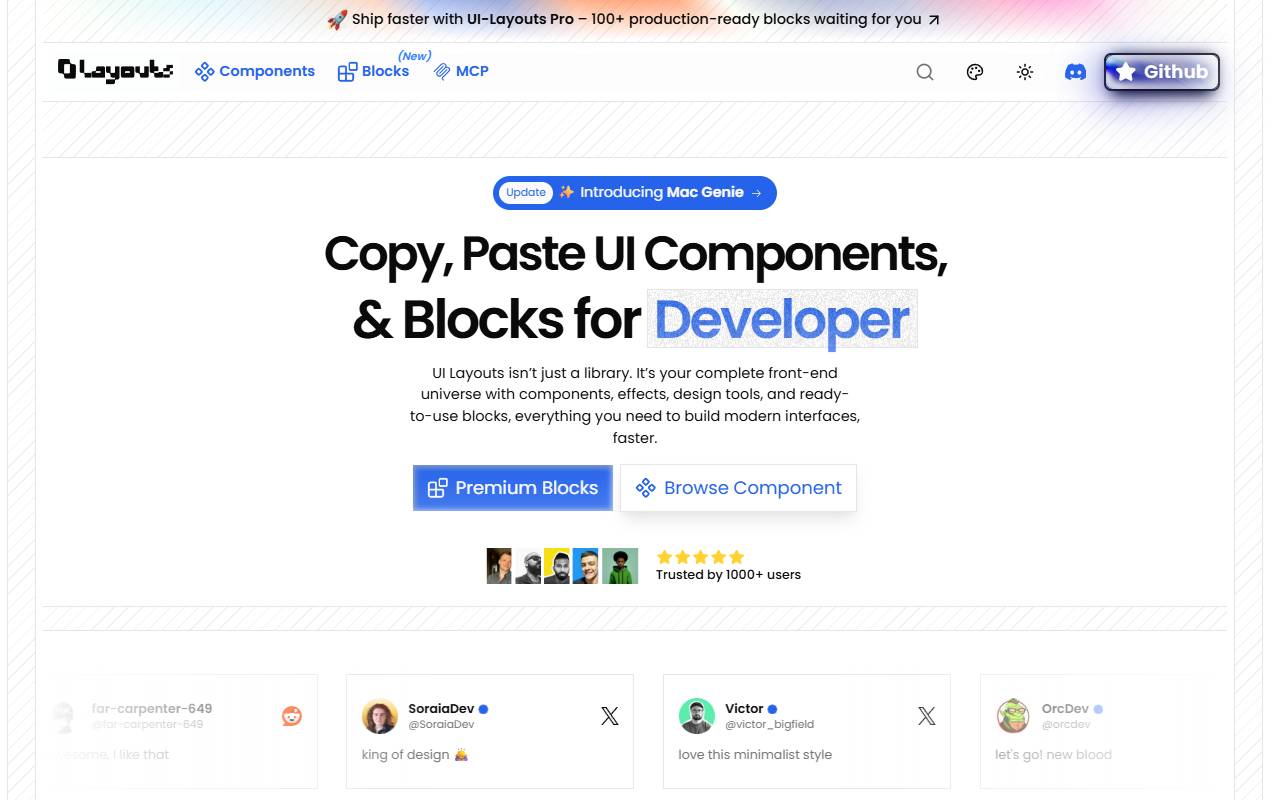
Task: Click the Reddit icon on far-carpenter-649's card
Action: pyautogui.click(x=292, y=716)
